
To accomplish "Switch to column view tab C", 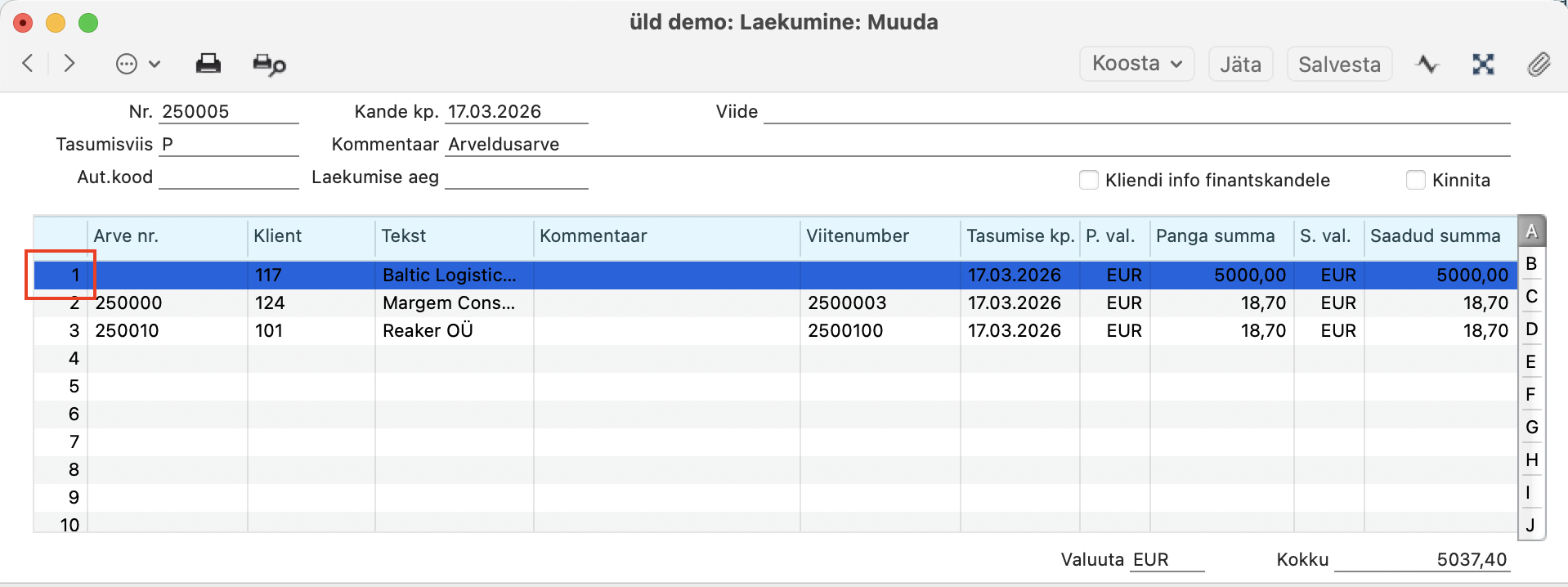I will coord(1531,297).
